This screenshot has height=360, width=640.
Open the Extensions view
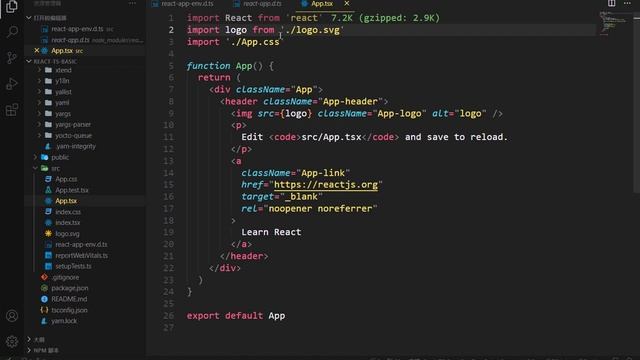coord(12,109)
